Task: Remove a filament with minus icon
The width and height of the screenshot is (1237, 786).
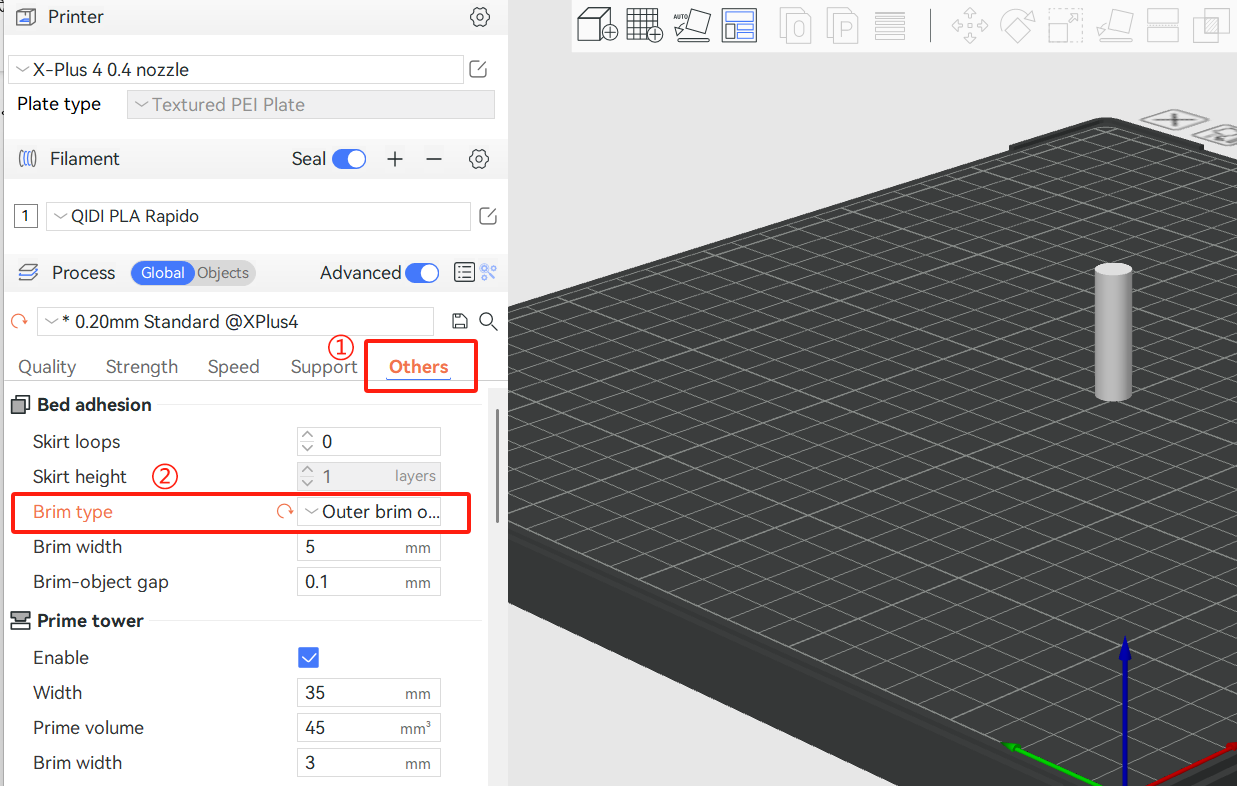Action: point(434,159)
